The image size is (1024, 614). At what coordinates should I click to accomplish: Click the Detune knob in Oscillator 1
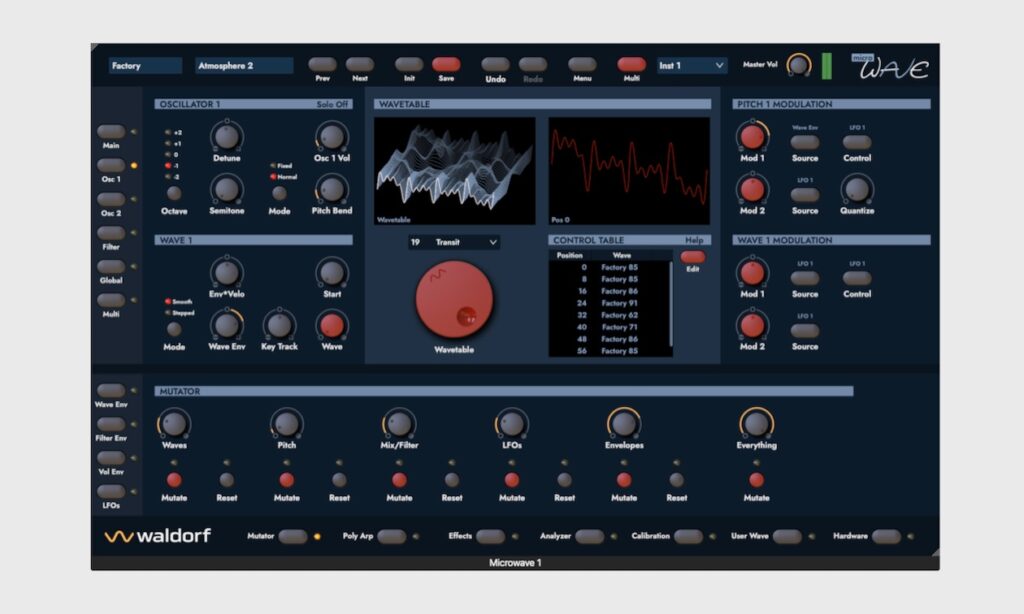[x=227, y=137]
